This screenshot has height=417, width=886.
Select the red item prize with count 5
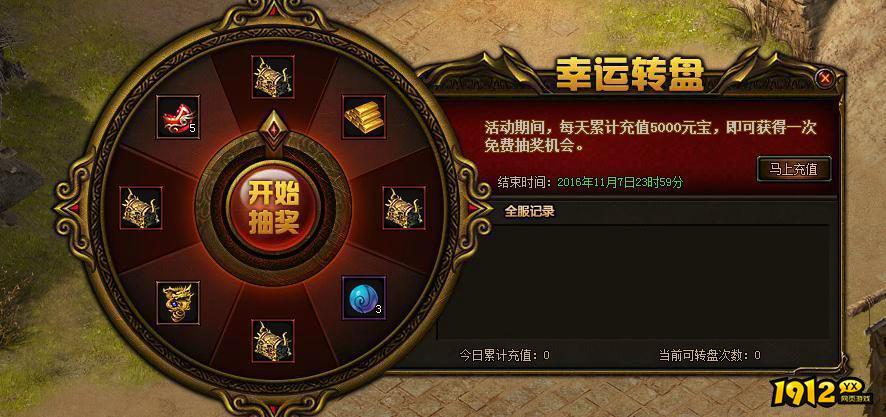click(x=178, y=116)
